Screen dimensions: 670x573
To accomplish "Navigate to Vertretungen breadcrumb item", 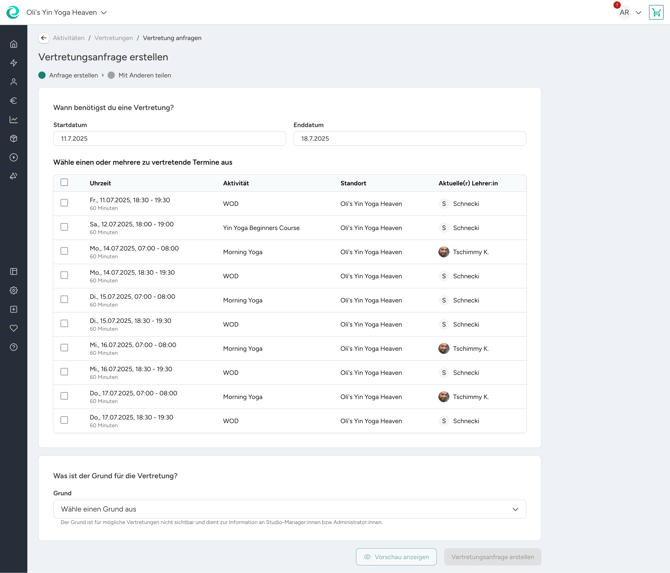I will pos(113,38).
